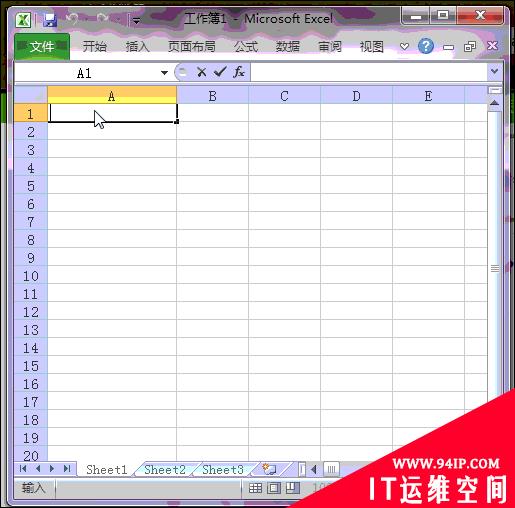Go to first sheet tab navigation arrow

click(23, 469)
